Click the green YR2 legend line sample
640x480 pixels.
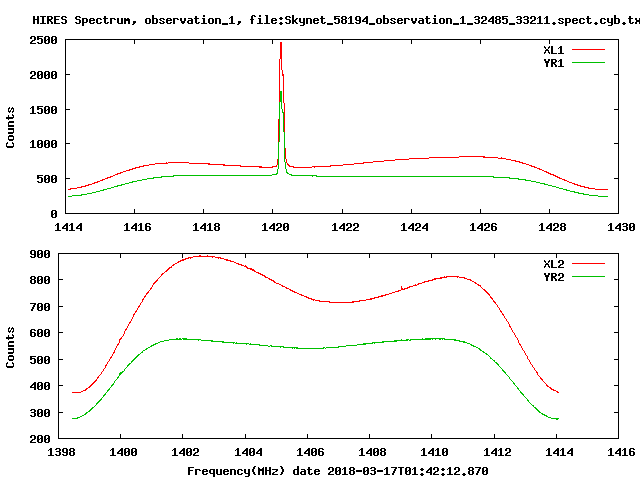(588, 277)
